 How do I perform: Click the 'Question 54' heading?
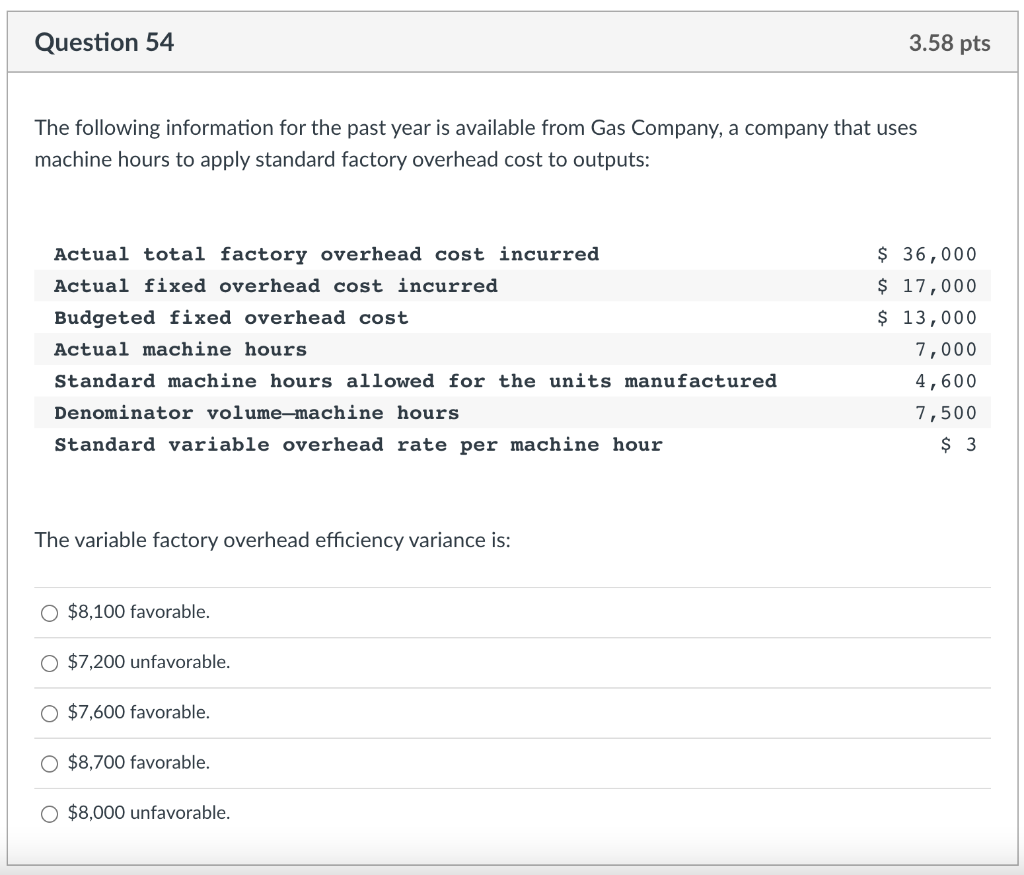(104, 42)
